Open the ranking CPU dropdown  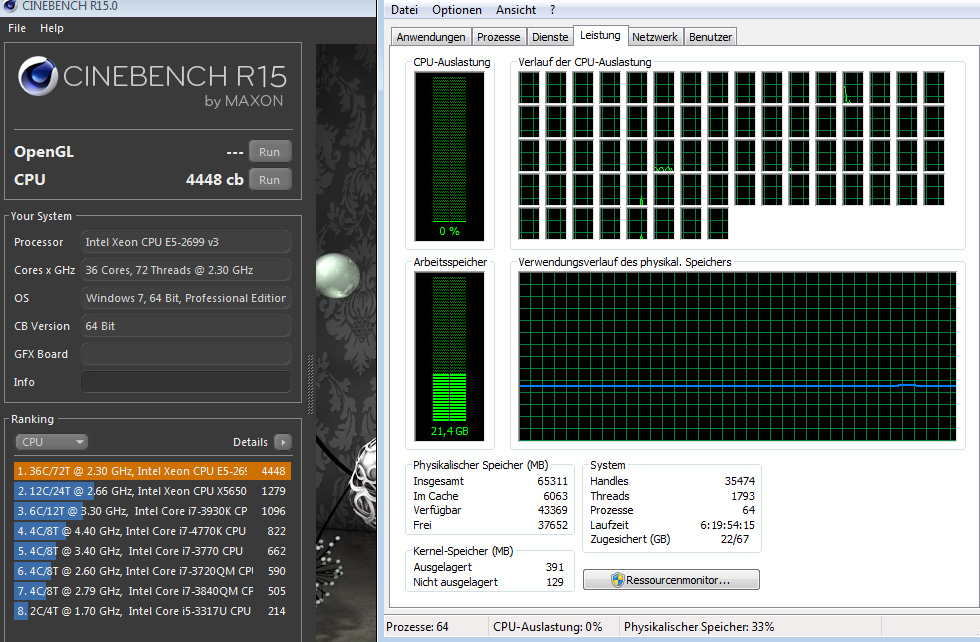(51, 442)
